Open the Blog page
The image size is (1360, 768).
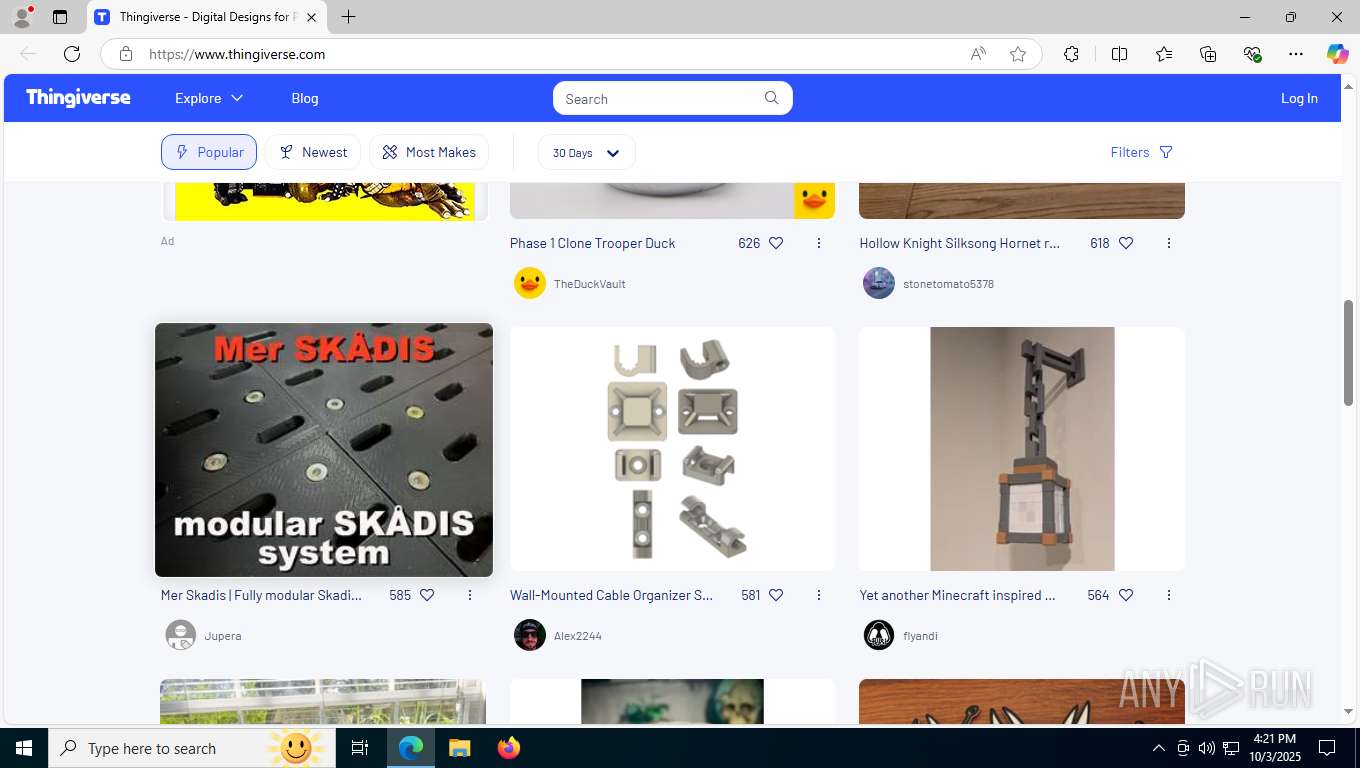[x=305, y=98]
